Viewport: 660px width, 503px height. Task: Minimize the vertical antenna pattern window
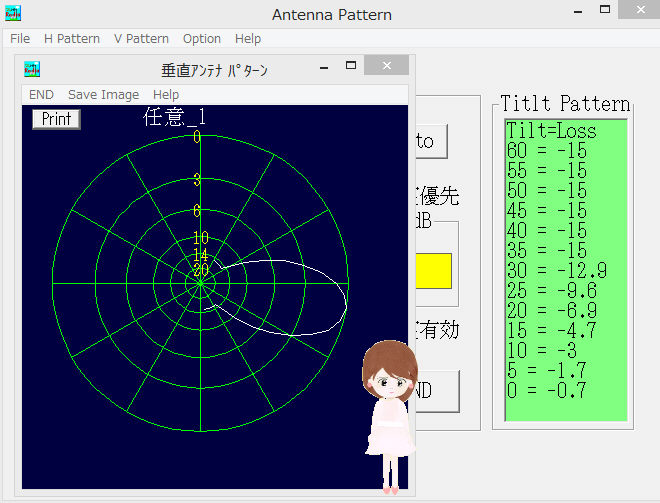click(323, 68)
